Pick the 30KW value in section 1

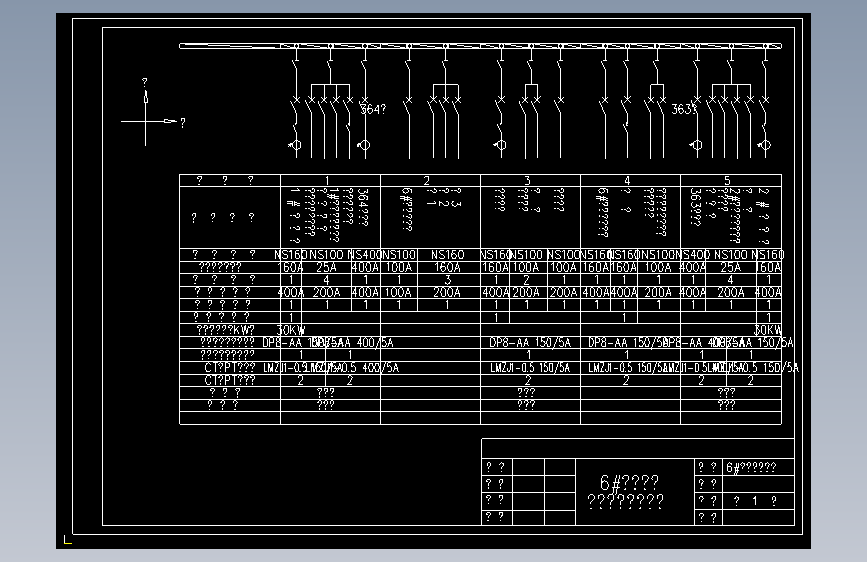tap(290, 330)
